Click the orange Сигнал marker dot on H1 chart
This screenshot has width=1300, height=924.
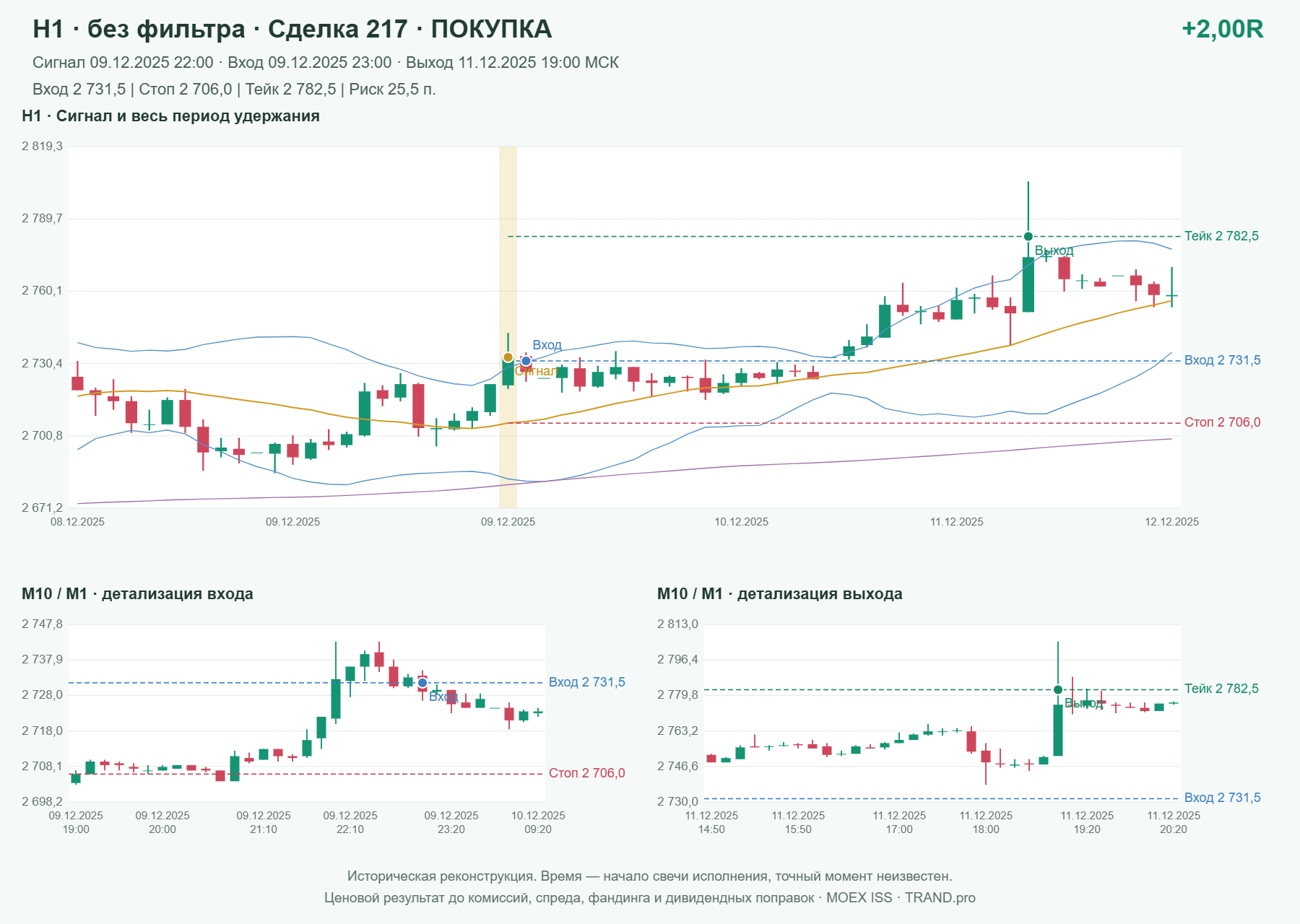tap(508, 357)
